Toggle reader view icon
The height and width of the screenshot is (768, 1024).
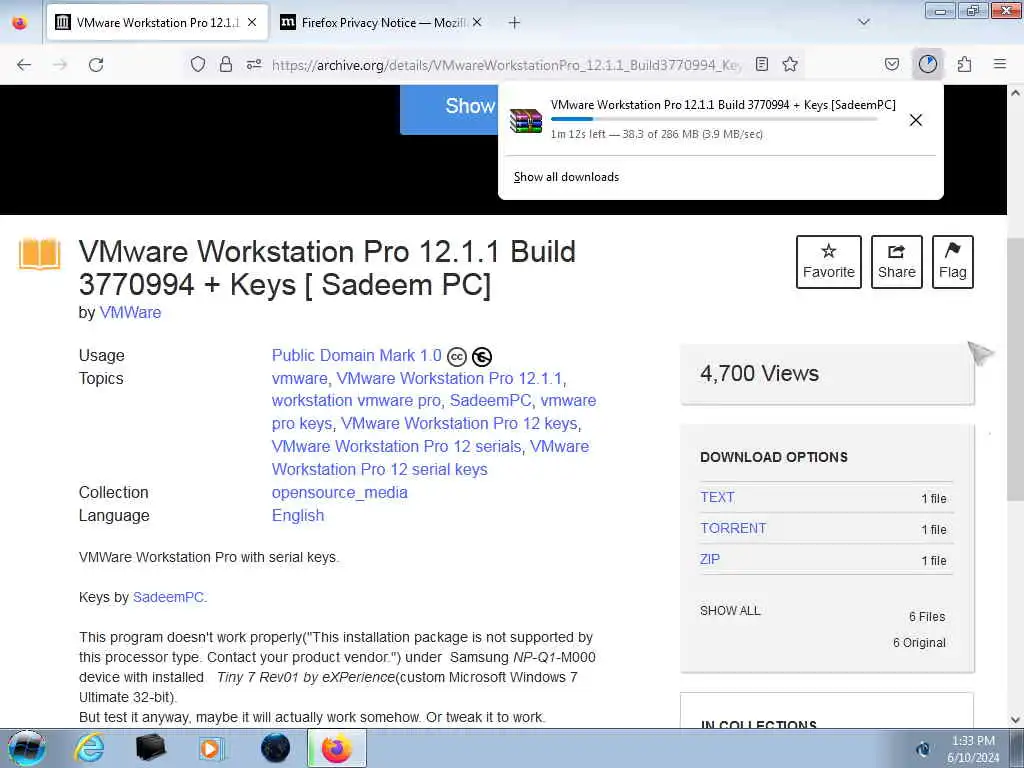pos(761,64)
